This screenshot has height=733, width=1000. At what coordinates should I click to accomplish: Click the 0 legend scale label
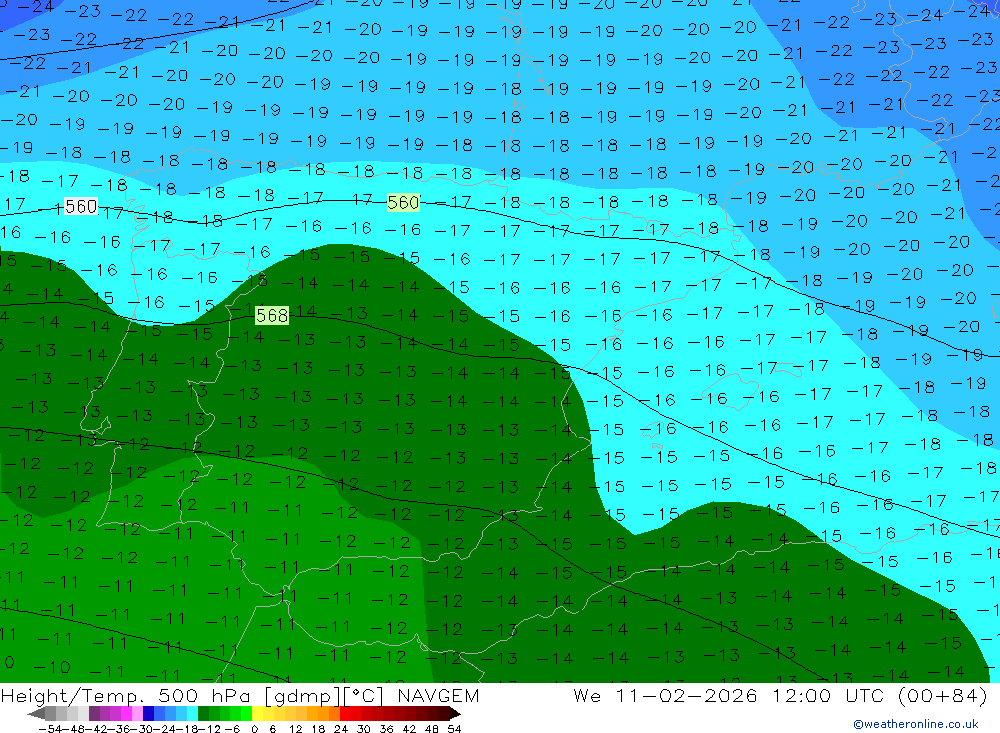pyautogui.click(x=254, y=729)
